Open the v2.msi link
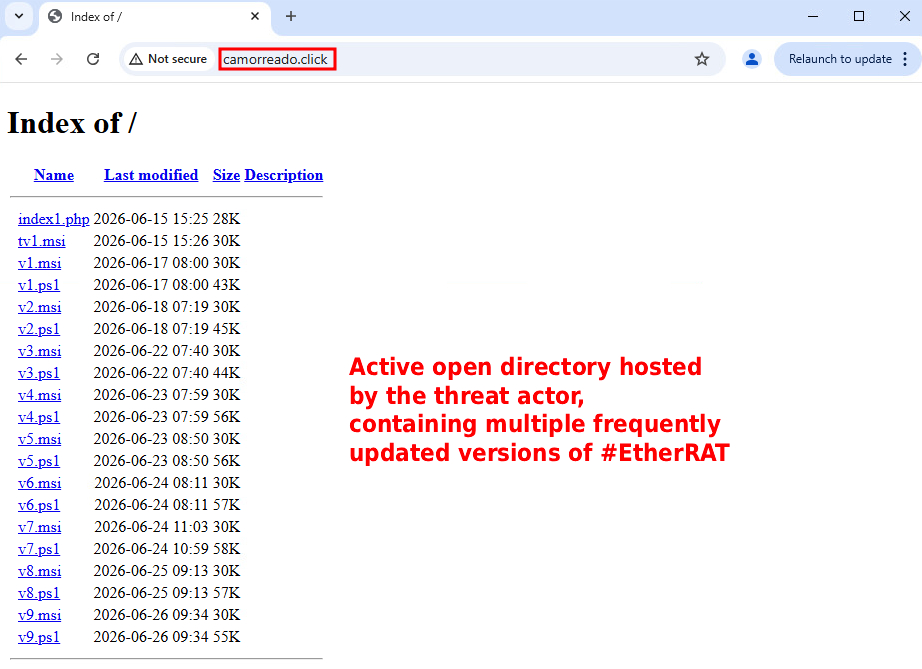Image resolution: width=922 pixels, height=669 pixels. pos(39,307)
